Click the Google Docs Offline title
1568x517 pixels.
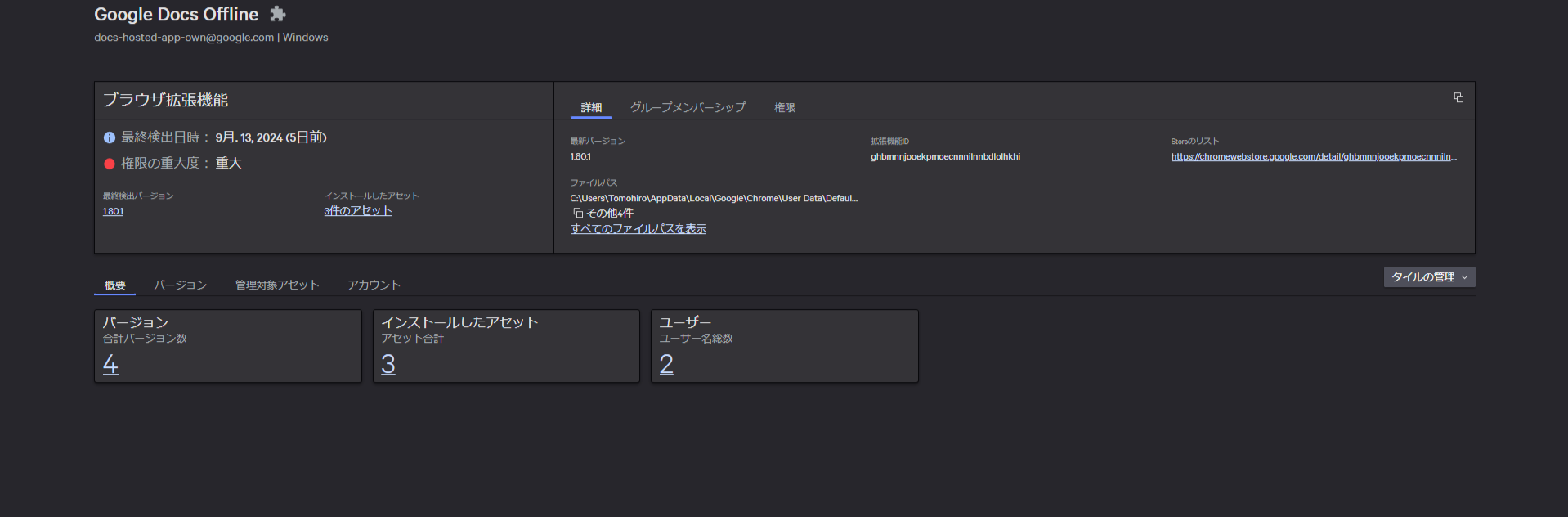[x=177, y=14]
